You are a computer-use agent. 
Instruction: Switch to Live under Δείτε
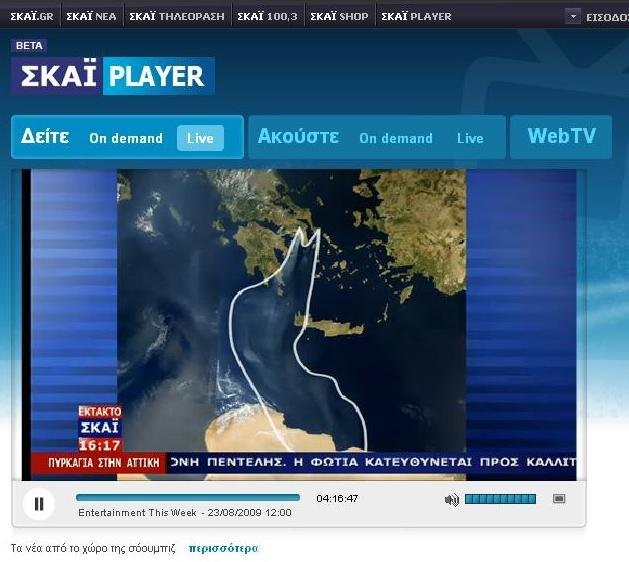coord(200,138)
